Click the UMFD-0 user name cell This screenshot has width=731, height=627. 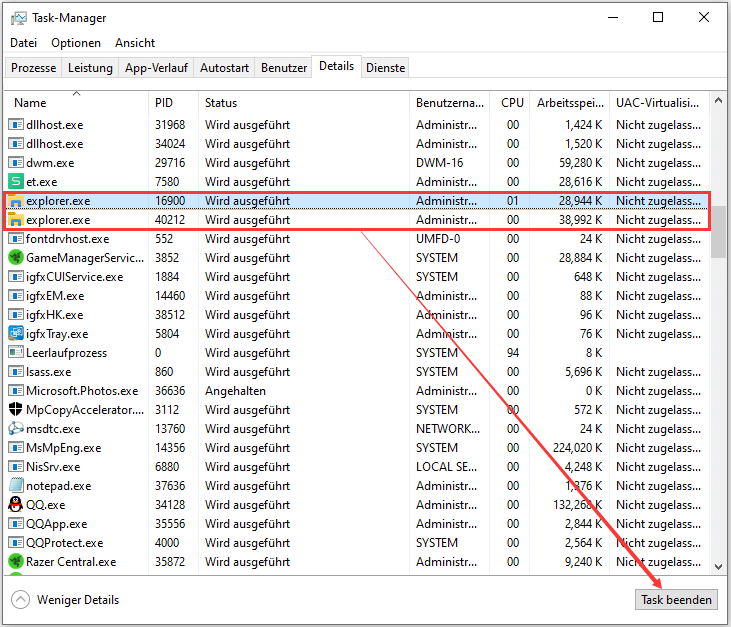pyautogui.click(x=438, y=239)
